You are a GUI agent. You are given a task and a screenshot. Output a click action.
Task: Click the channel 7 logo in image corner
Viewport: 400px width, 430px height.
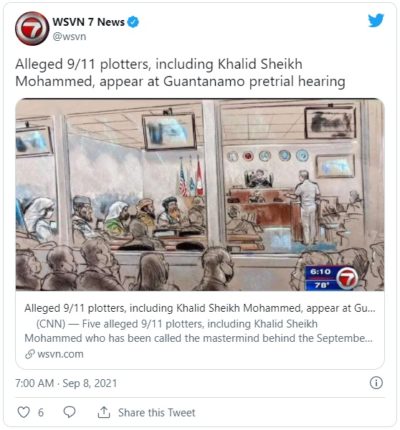(x=347, y=278)
